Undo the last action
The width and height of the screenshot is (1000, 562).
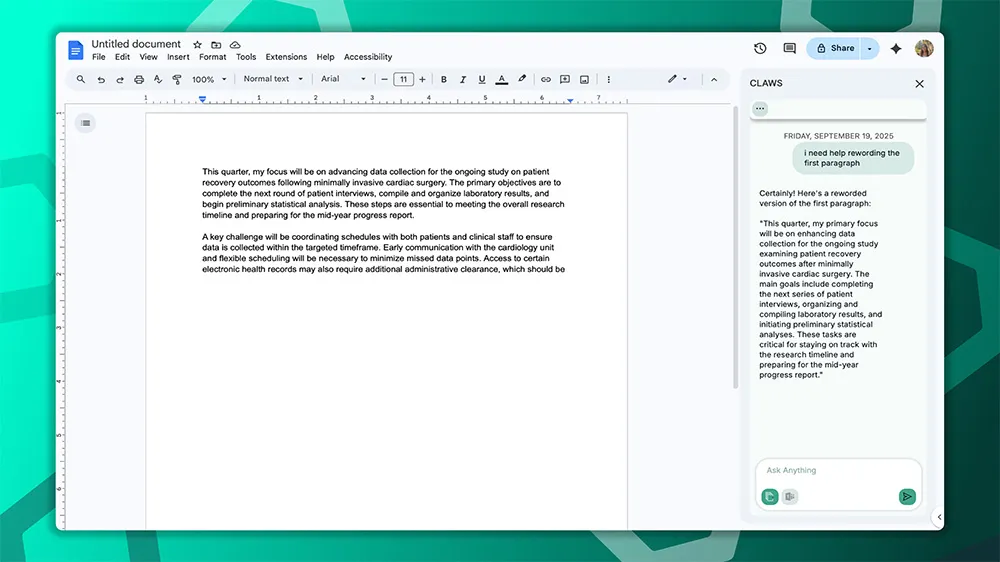click(101, 80)
